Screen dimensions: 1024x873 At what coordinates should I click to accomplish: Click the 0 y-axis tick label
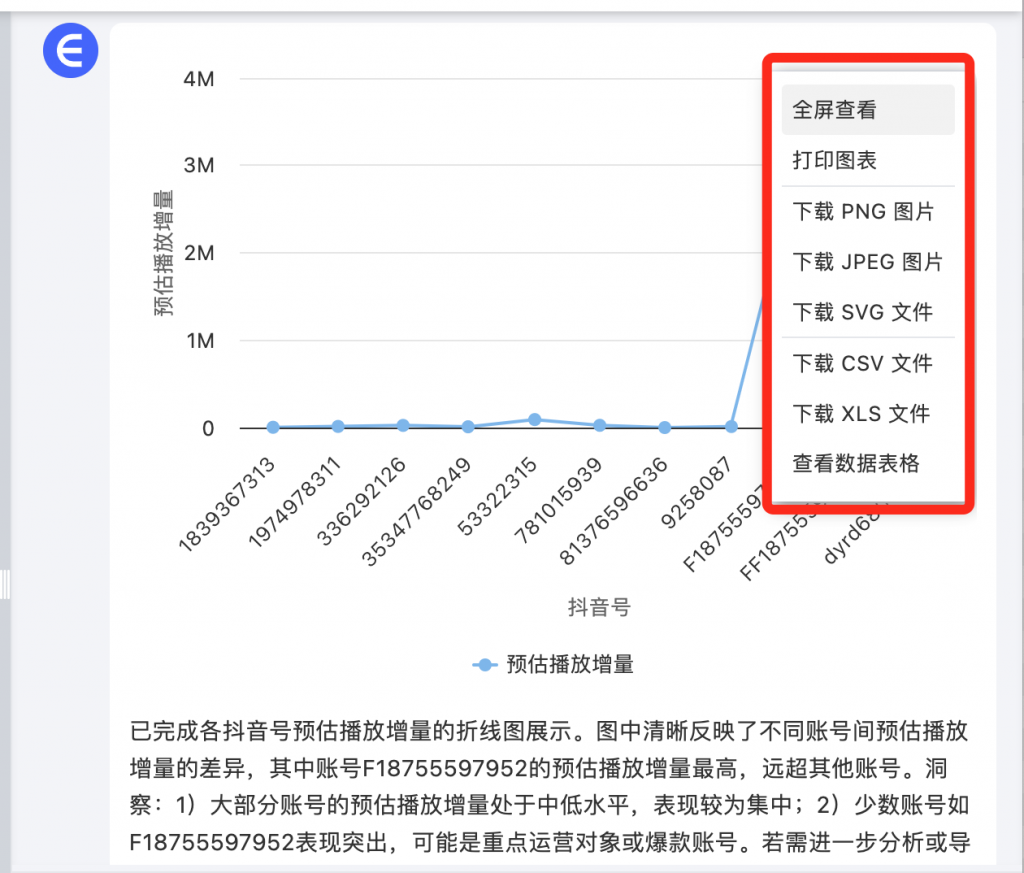click(208, 428)
